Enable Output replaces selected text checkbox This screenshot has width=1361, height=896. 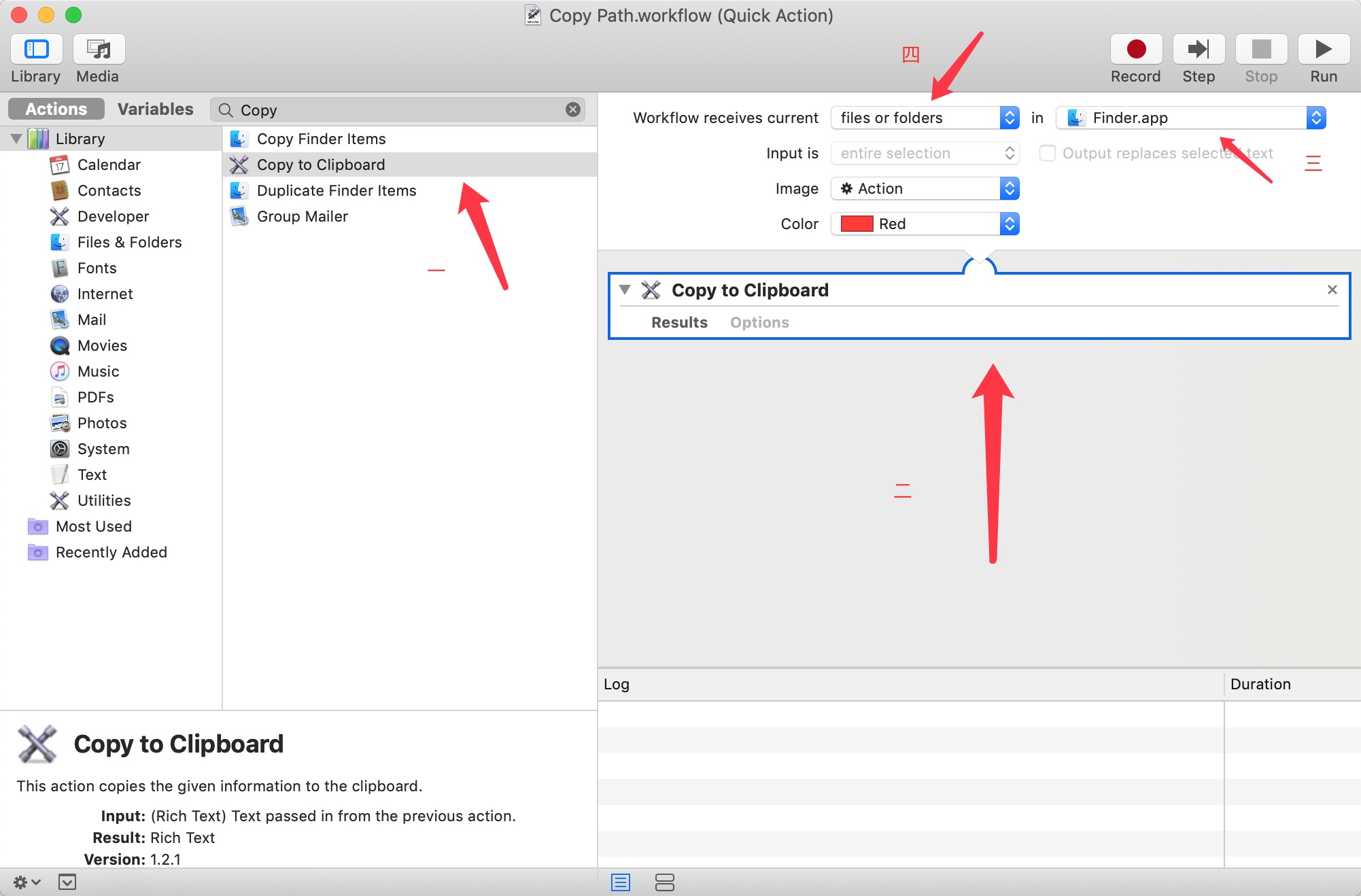[x=1048, y=153]
